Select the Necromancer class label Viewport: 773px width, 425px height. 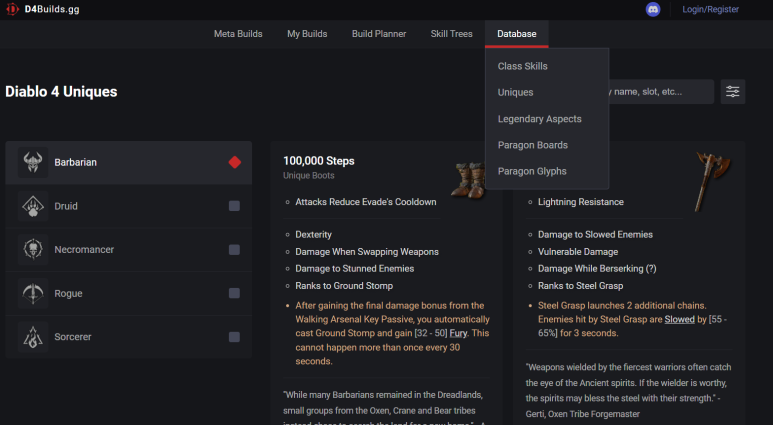[x=84, y=249]
